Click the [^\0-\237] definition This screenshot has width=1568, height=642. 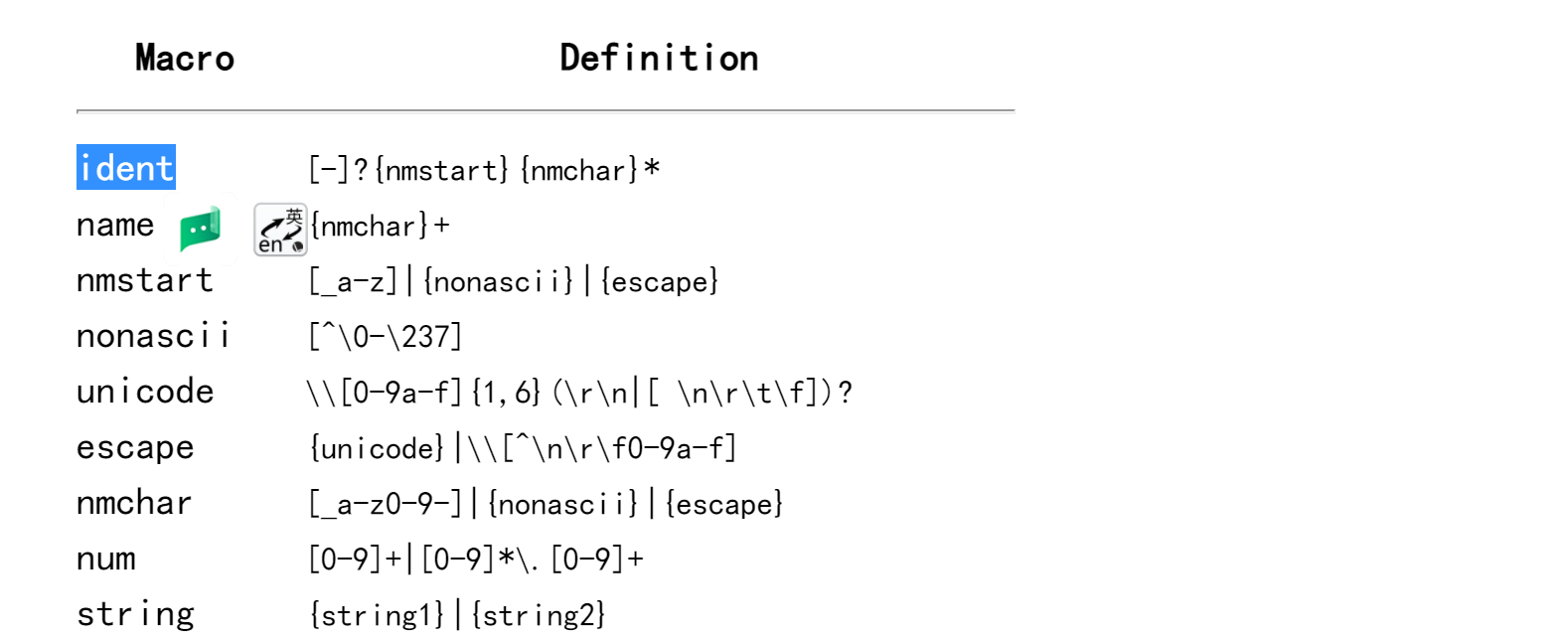pyautogui.click(x=385, y=337)
